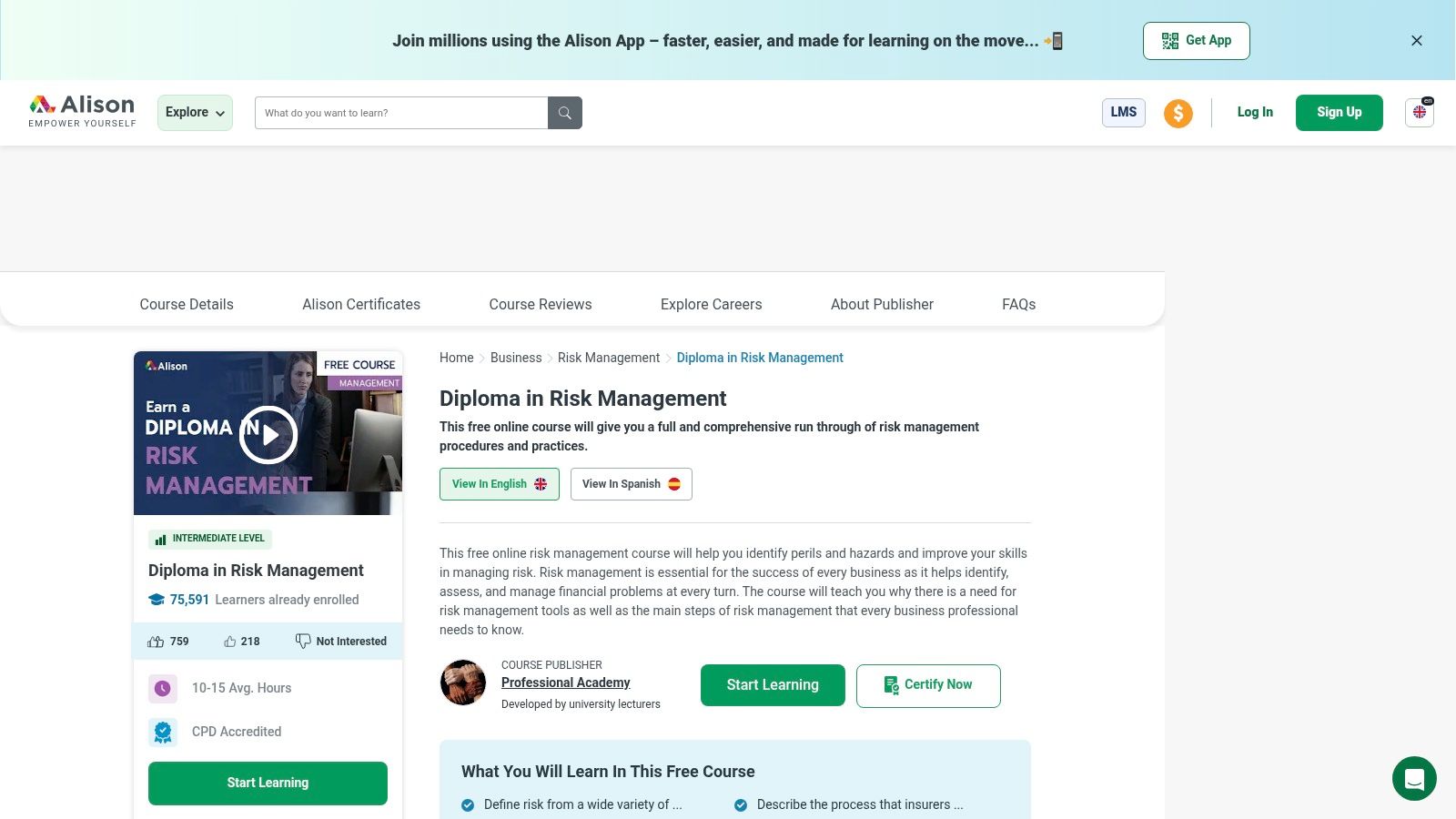Screen dimensions: 1456x819
Task: Click the Certify Now button
Action: tap(928, 685)
